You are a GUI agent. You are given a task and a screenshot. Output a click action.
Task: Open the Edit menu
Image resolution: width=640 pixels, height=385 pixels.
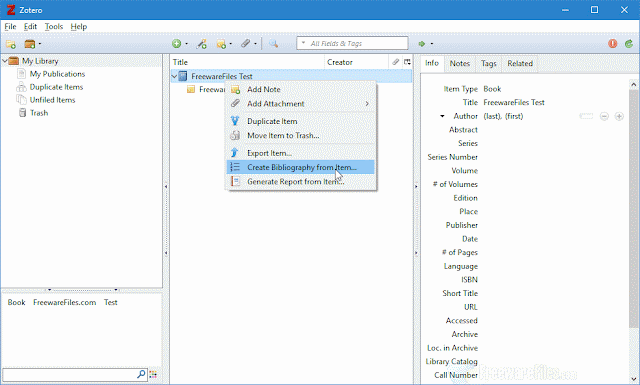30,27
